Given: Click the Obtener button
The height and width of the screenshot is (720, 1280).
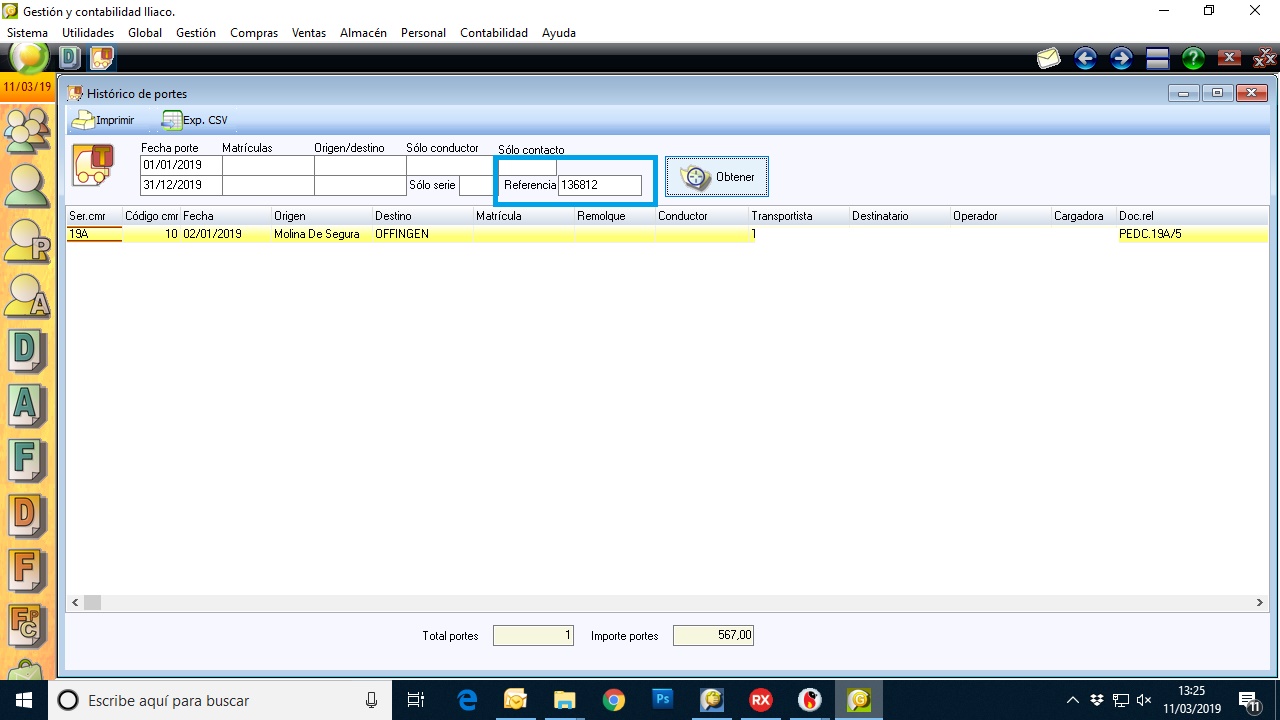Looking at the screenshot, I should [717, 177].
